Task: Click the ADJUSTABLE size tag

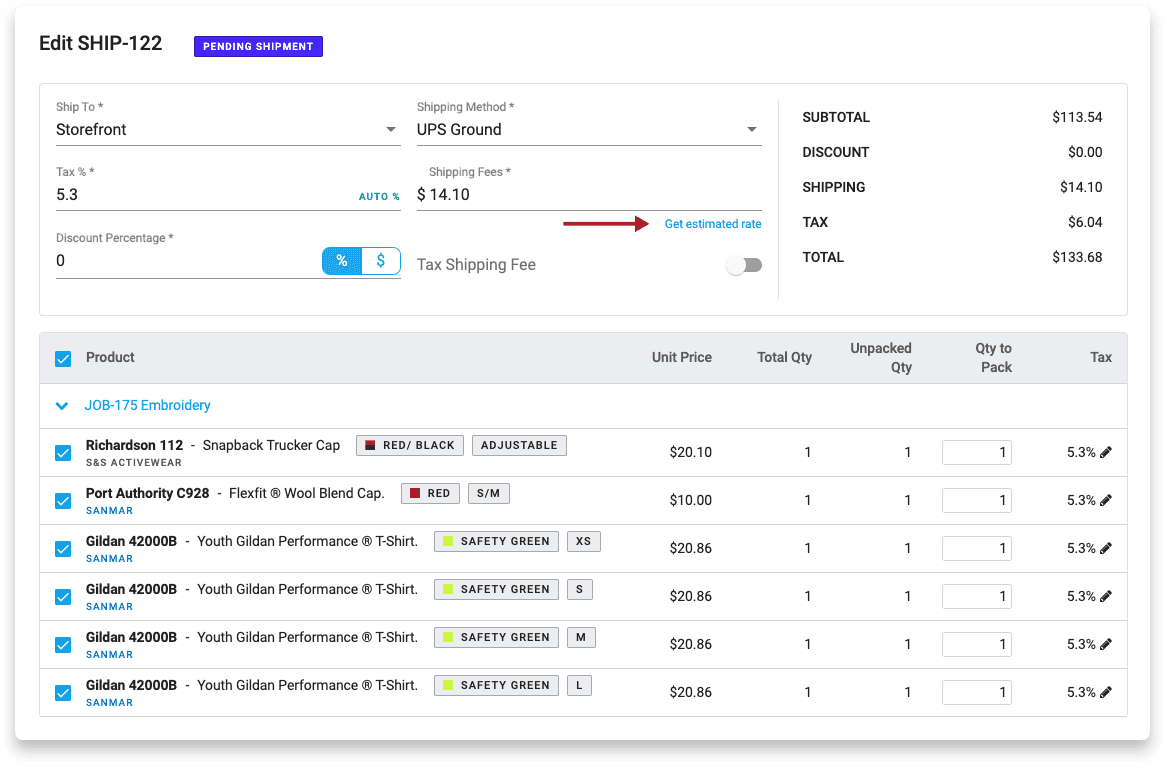Action: [x=519, y=446]
